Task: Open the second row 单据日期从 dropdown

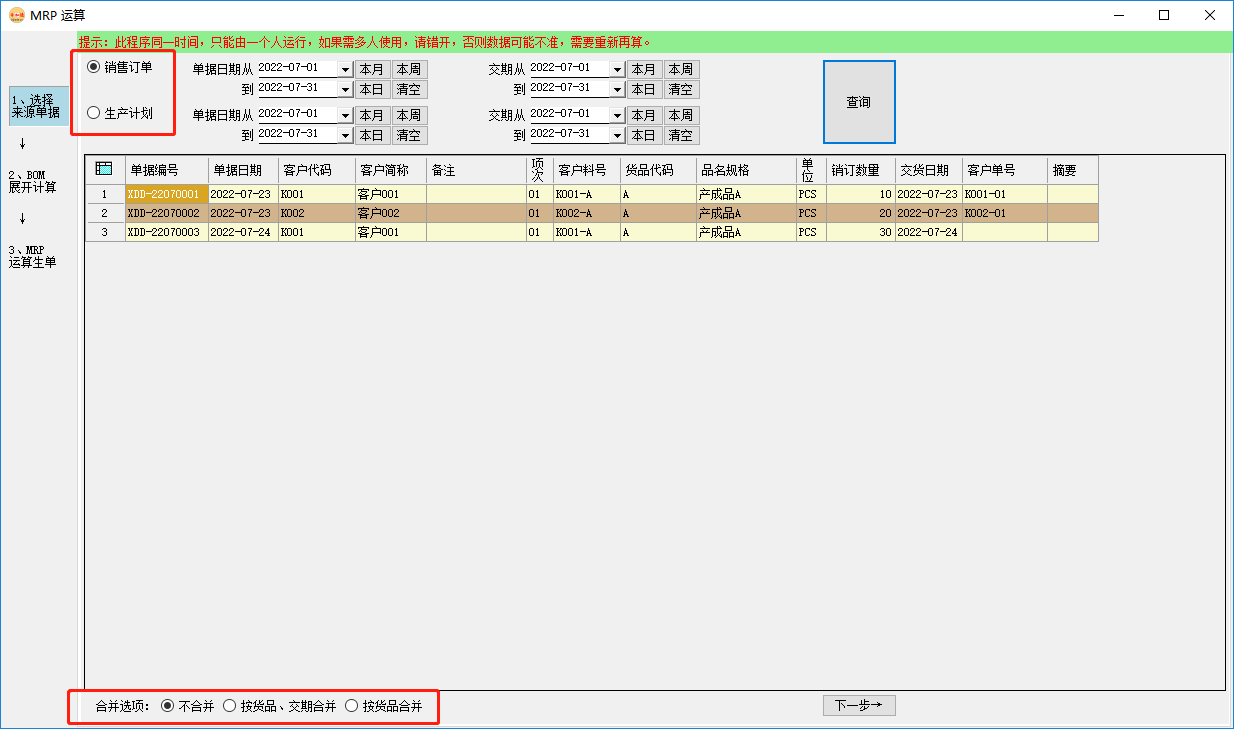Action: 346,114
